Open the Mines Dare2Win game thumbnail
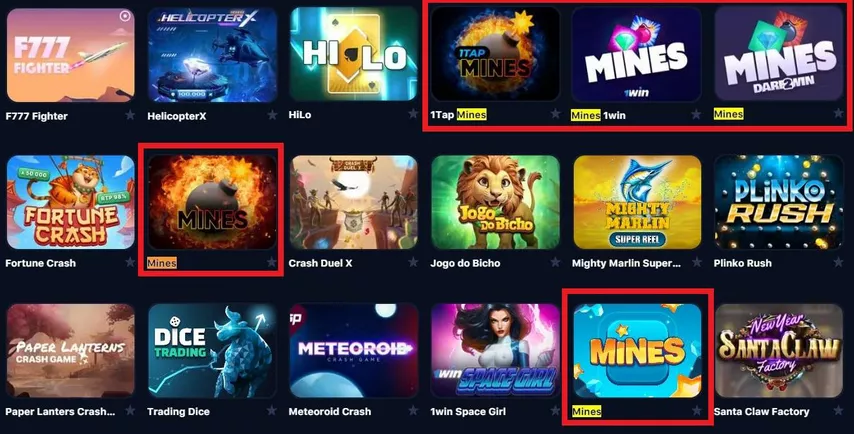The height and width of the screenshot is (434, 854). coord(779,54)
